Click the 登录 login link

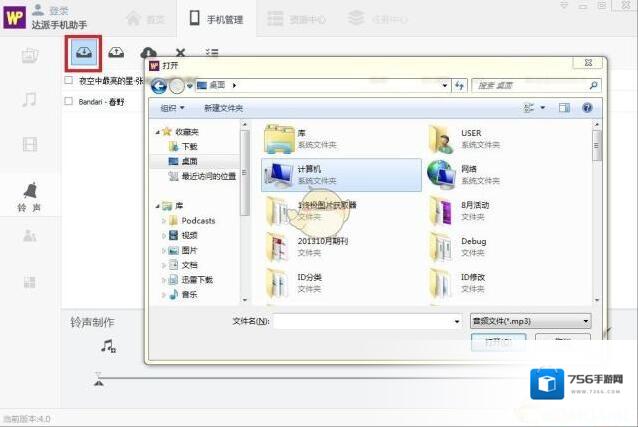click(58, 10)
